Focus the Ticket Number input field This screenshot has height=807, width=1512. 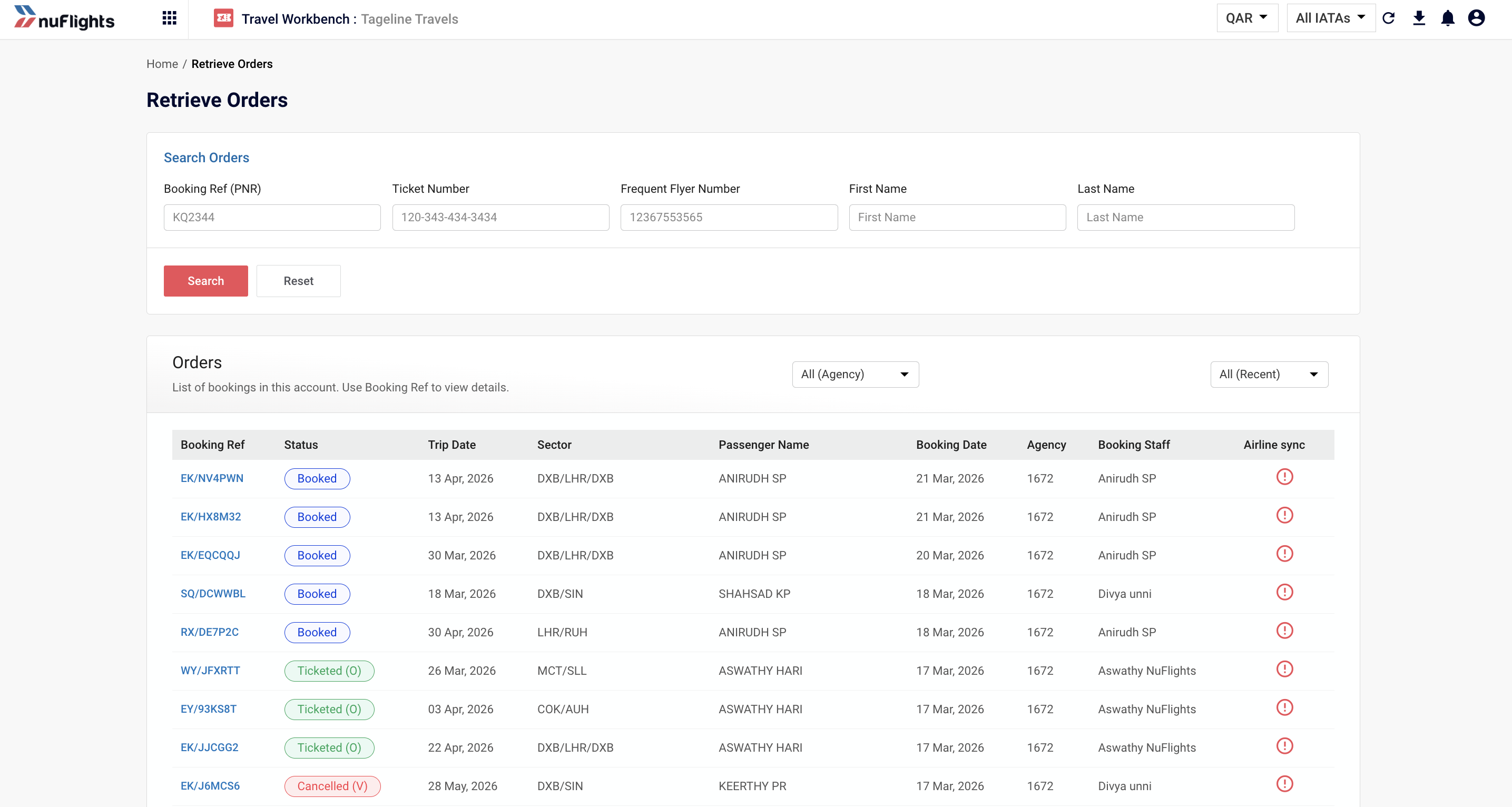[x=500, y=217]
